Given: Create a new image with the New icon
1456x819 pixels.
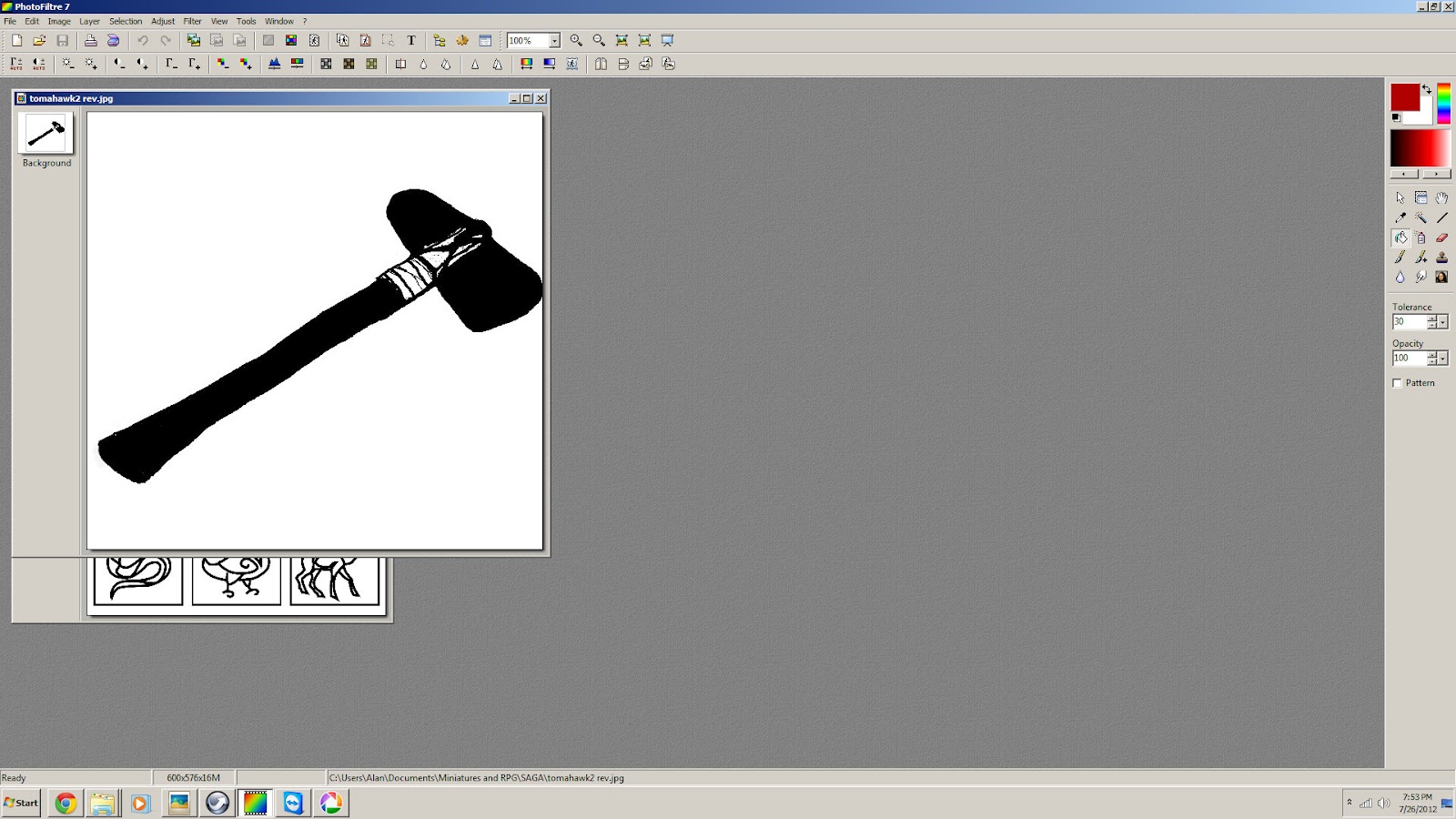Looking at the screenshot, I should (x=16, y=40).
